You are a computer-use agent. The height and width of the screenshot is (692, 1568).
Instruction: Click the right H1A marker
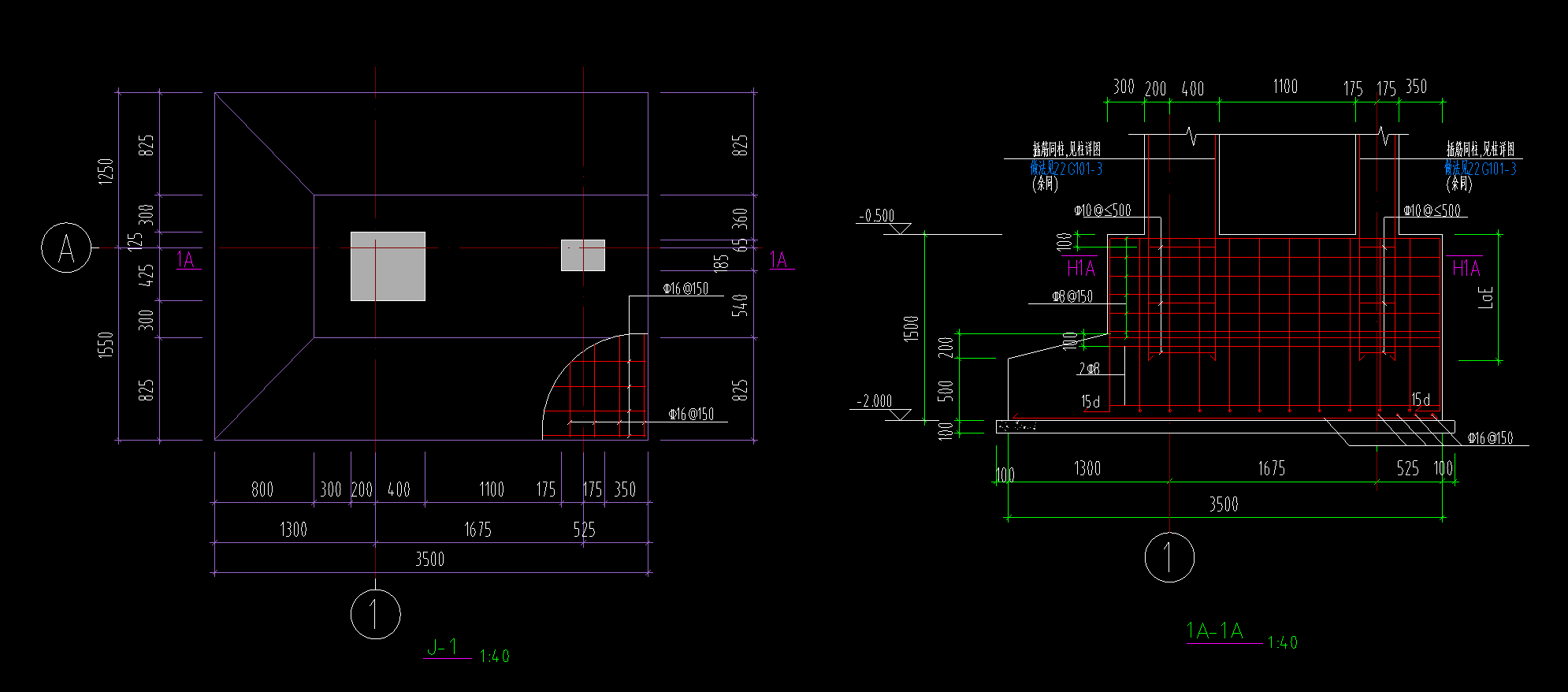[1466, 268]
